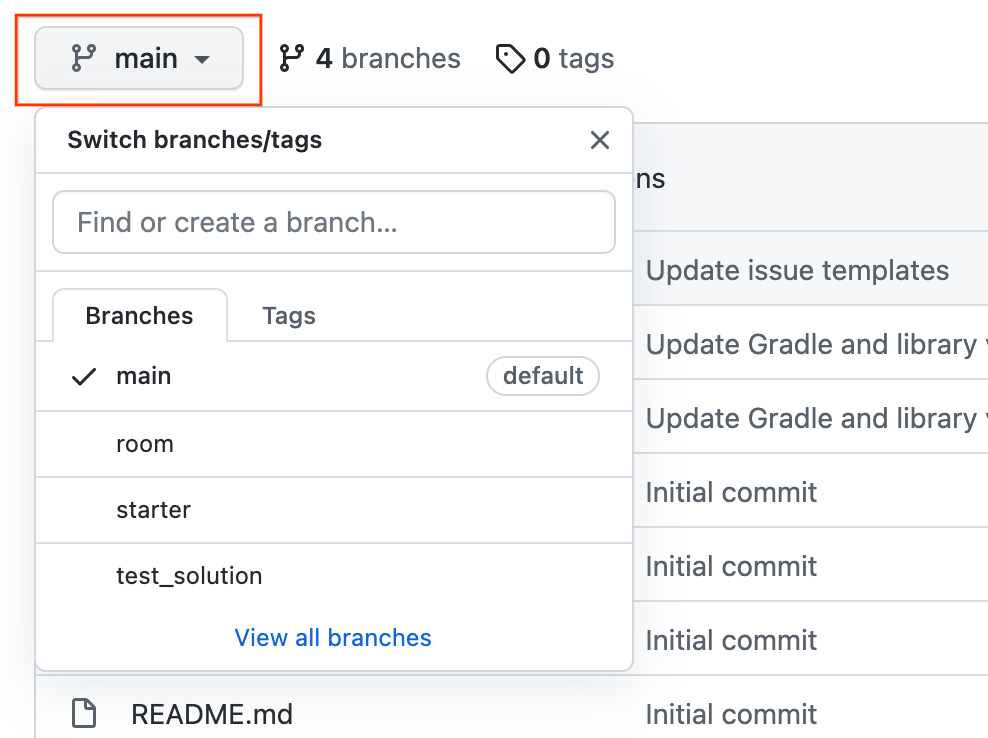Open the Update issue templates commit
This screenshot has width=988, height=738.
pyautogui.click(x=797, y=270)
